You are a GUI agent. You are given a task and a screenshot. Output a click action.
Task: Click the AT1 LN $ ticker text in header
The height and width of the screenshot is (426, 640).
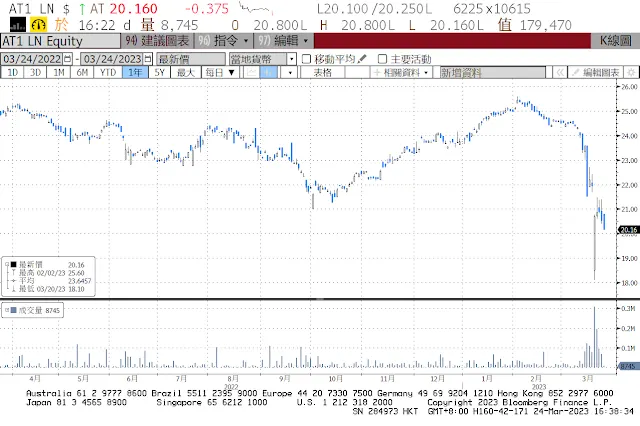pyautogui.click(x=39, y=9)
